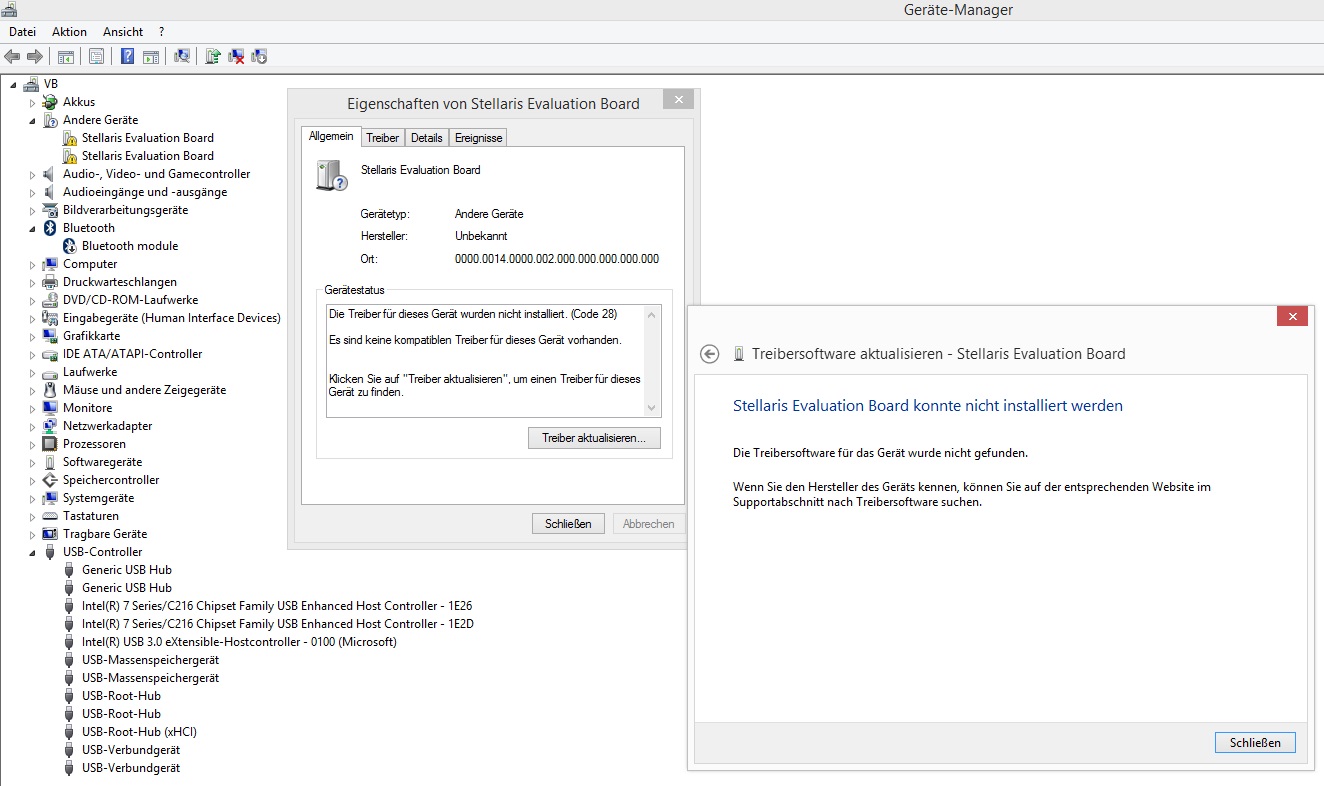Screen dimensions: 1324x786
Task: Open the Datei menu
Action: [22, 32]
